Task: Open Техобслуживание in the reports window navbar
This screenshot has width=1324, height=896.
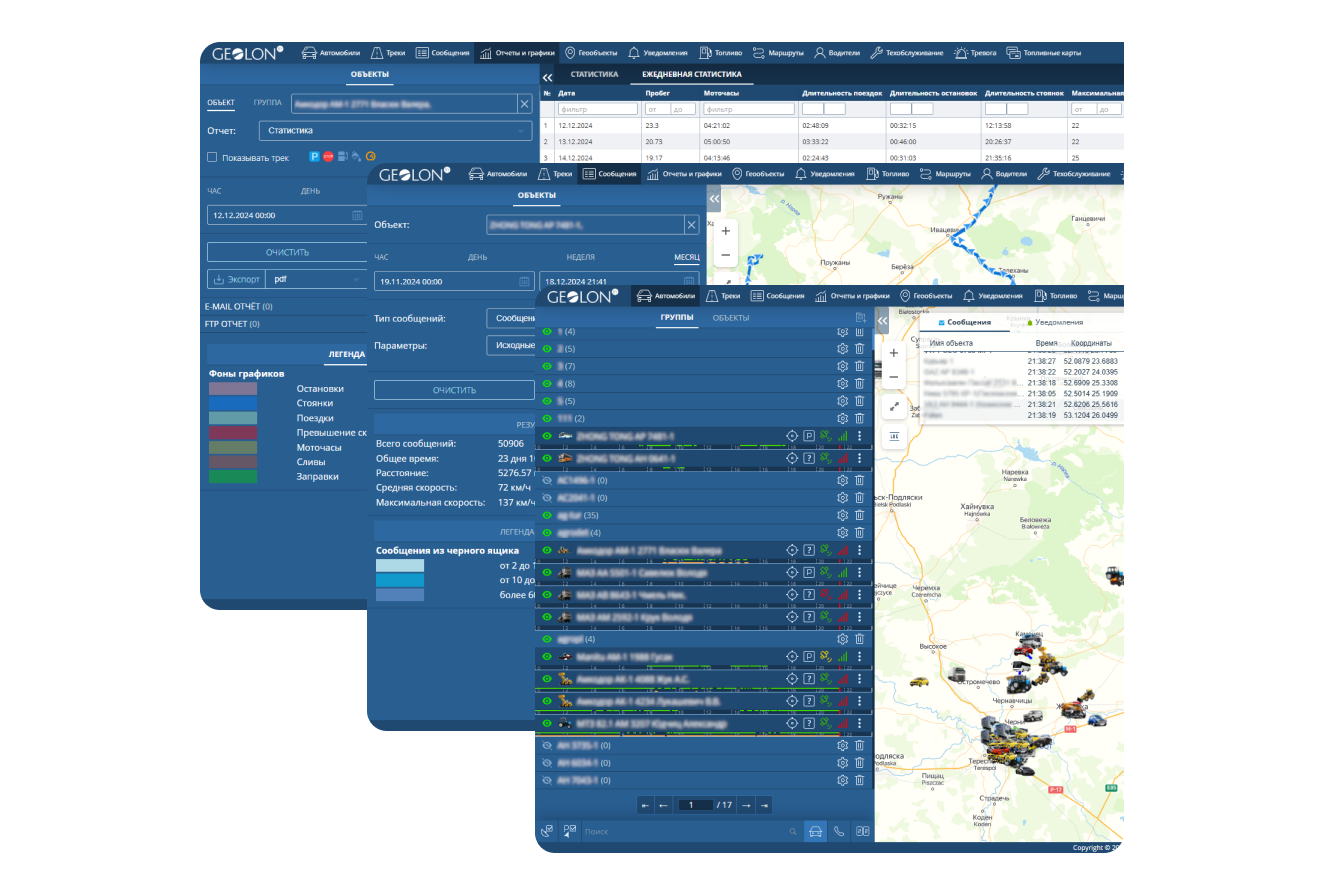Action: tap(909, 53)
